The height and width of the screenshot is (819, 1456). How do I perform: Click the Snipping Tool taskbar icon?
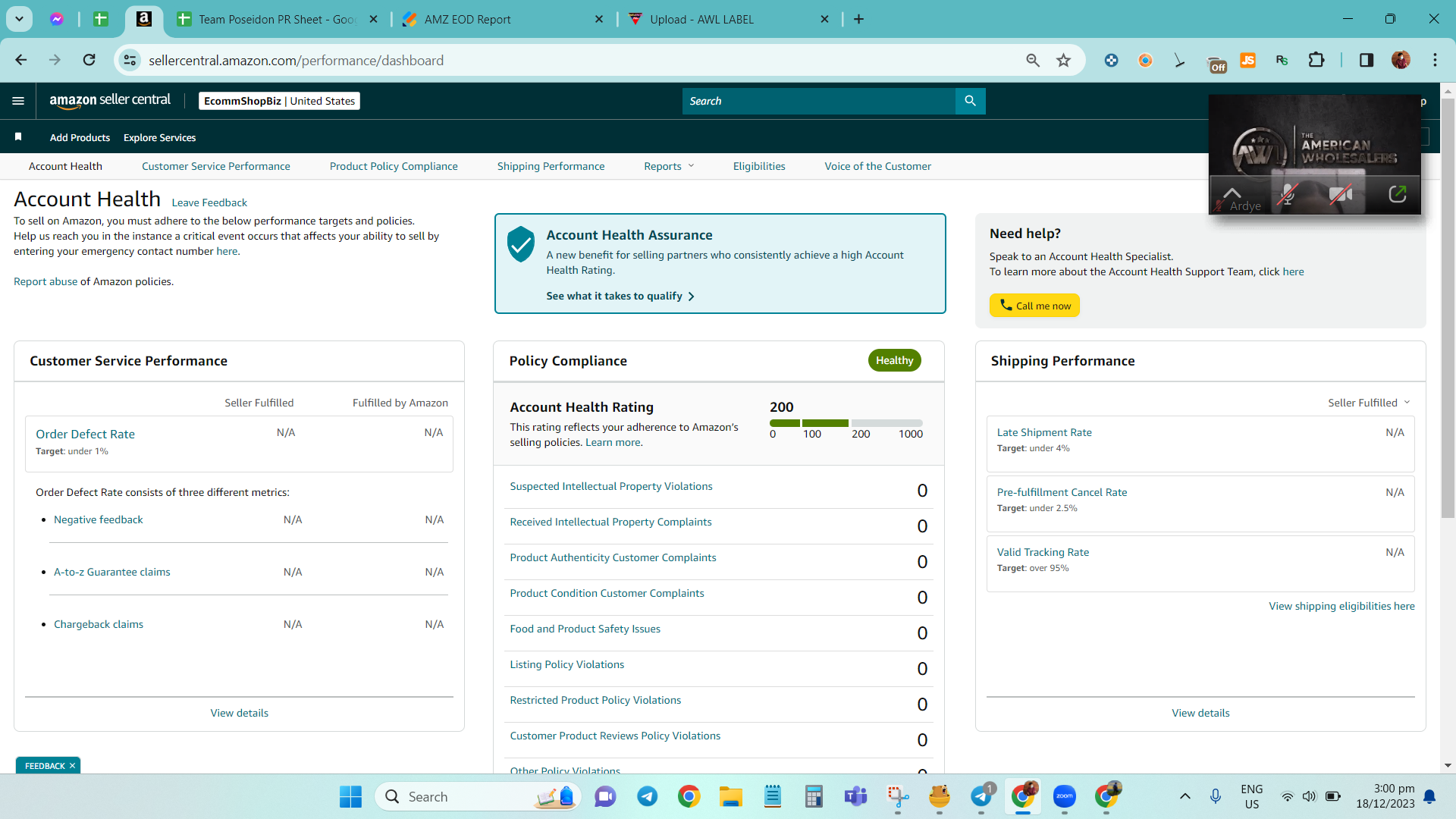pyautogui.click(x=898, y=796)
